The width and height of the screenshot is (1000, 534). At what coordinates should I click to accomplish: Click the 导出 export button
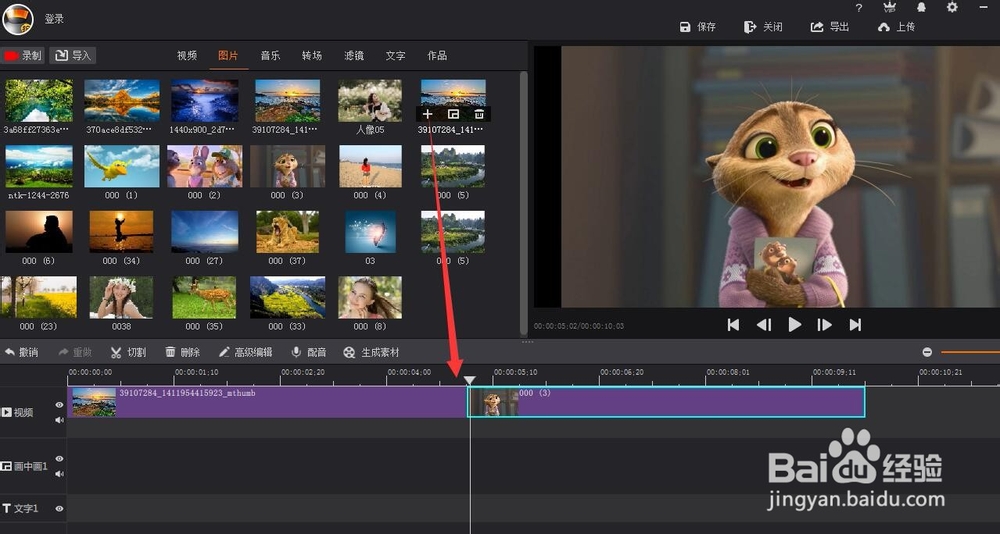pos(830,27)
